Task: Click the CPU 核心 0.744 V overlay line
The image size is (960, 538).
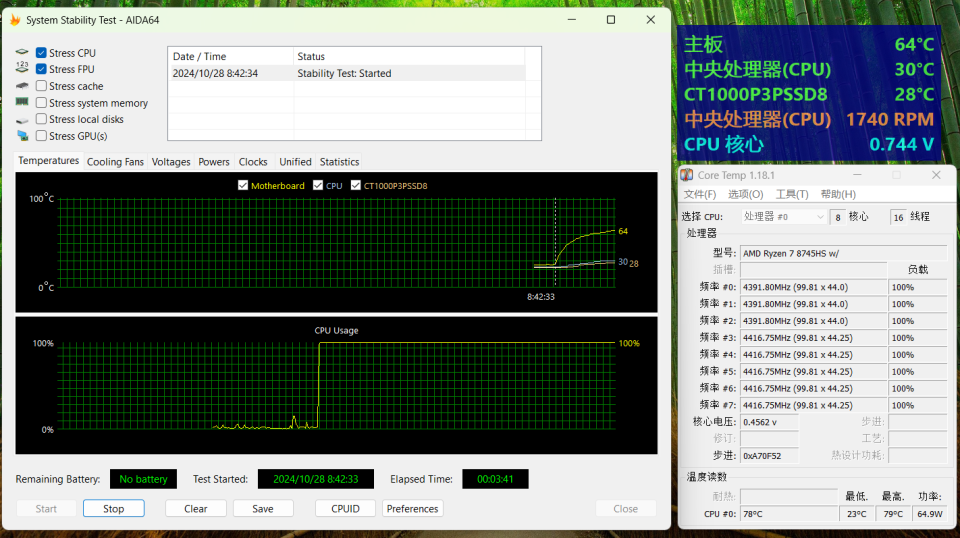Action: (x=809, y=144)
